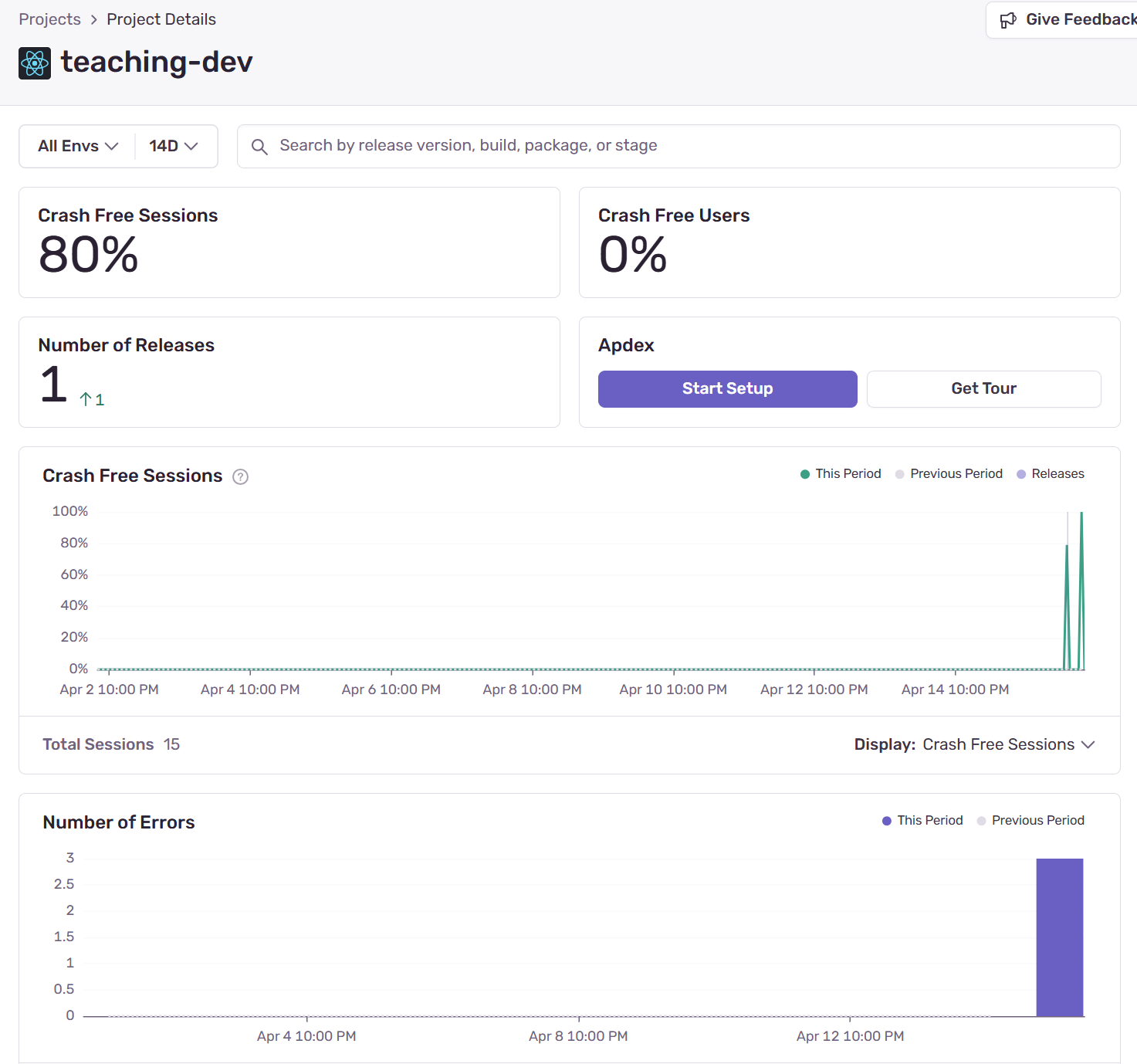Click the megaphone icon in Give Feedback
1137x1064 pixels.
(1008, 19)
